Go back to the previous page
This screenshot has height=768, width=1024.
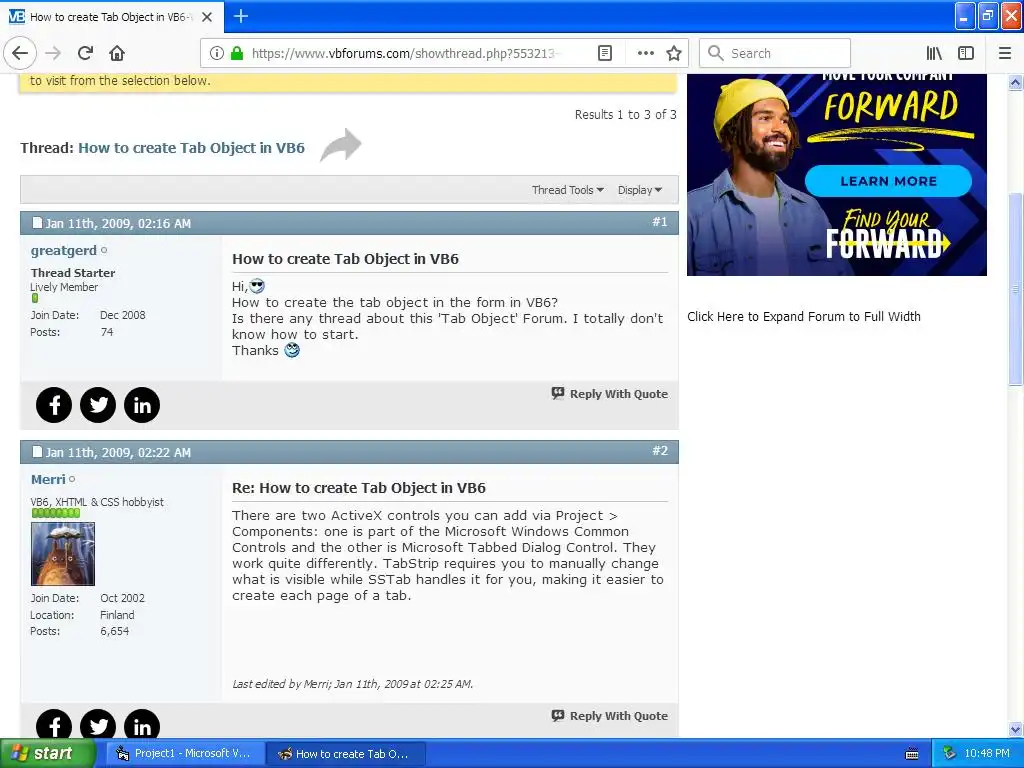point(20,53)
